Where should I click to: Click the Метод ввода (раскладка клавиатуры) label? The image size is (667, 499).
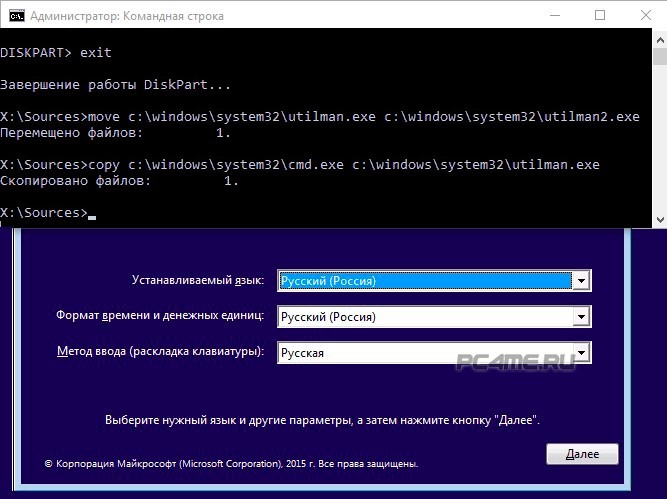pos(160,352)
